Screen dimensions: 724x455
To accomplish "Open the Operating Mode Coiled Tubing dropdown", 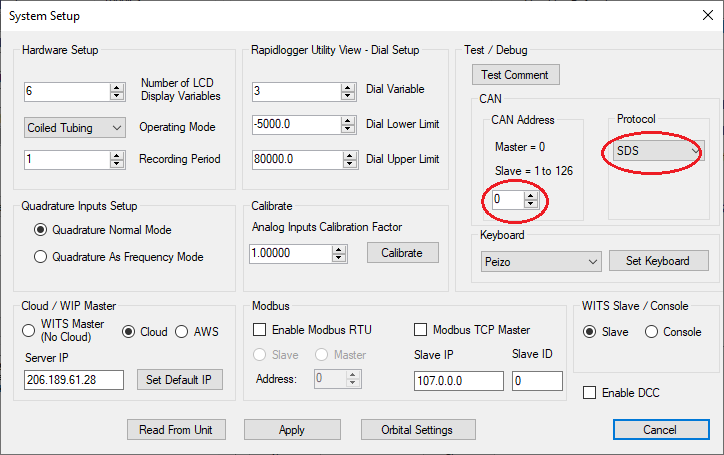I will [75, 127].
